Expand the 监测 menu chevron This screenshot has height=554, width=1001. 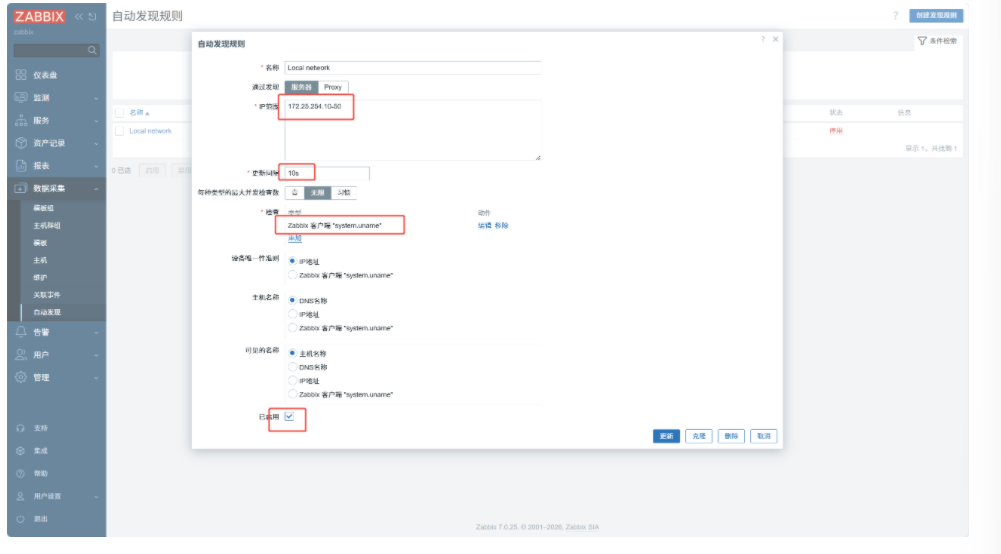[x=96, y=98]
